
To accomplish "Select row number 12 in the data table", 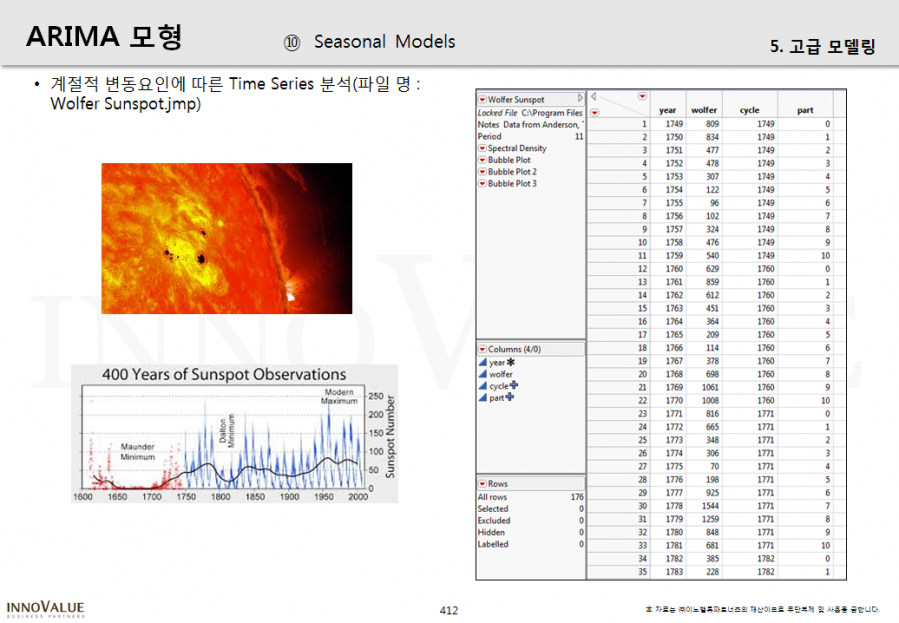I will pos(619,269).
